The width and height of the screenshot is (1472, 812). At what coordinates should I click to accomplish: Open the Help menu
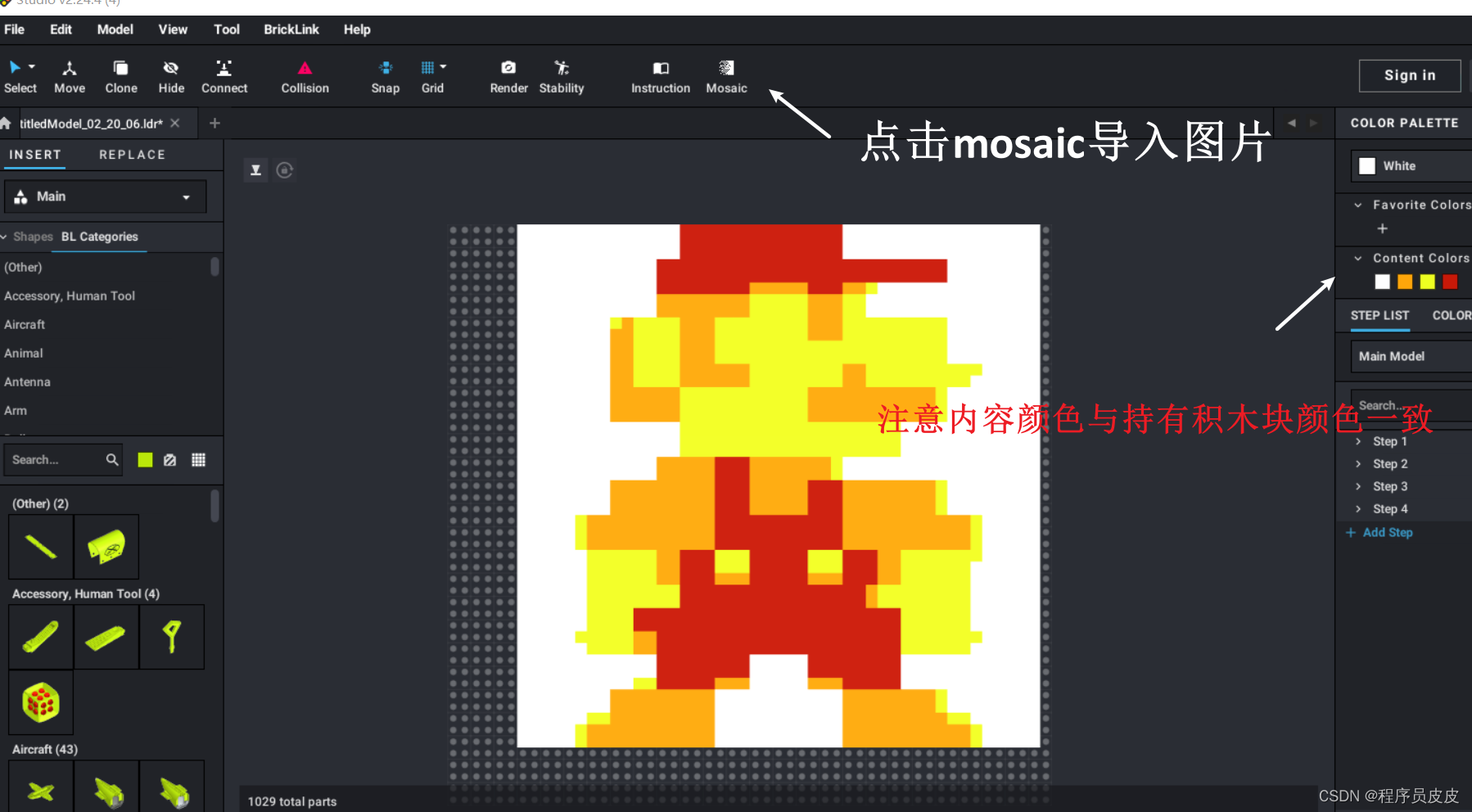click(357, 29)
